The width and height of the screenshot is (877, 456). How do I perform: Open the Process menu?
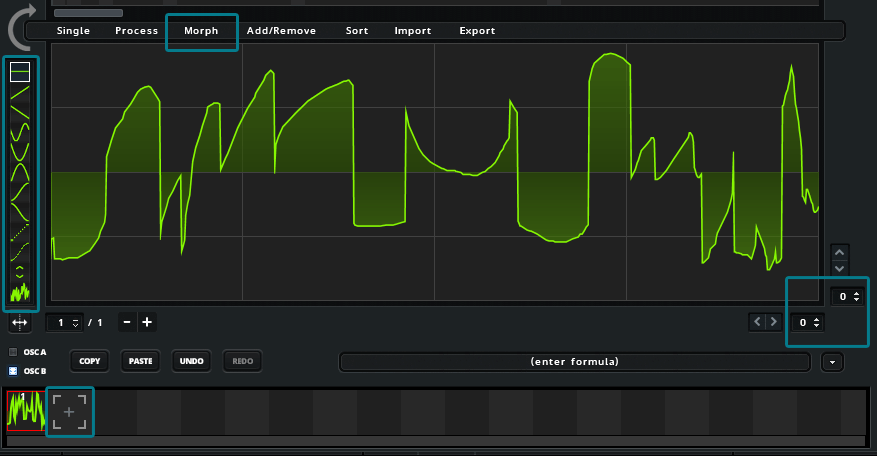(x=136, y=31)
